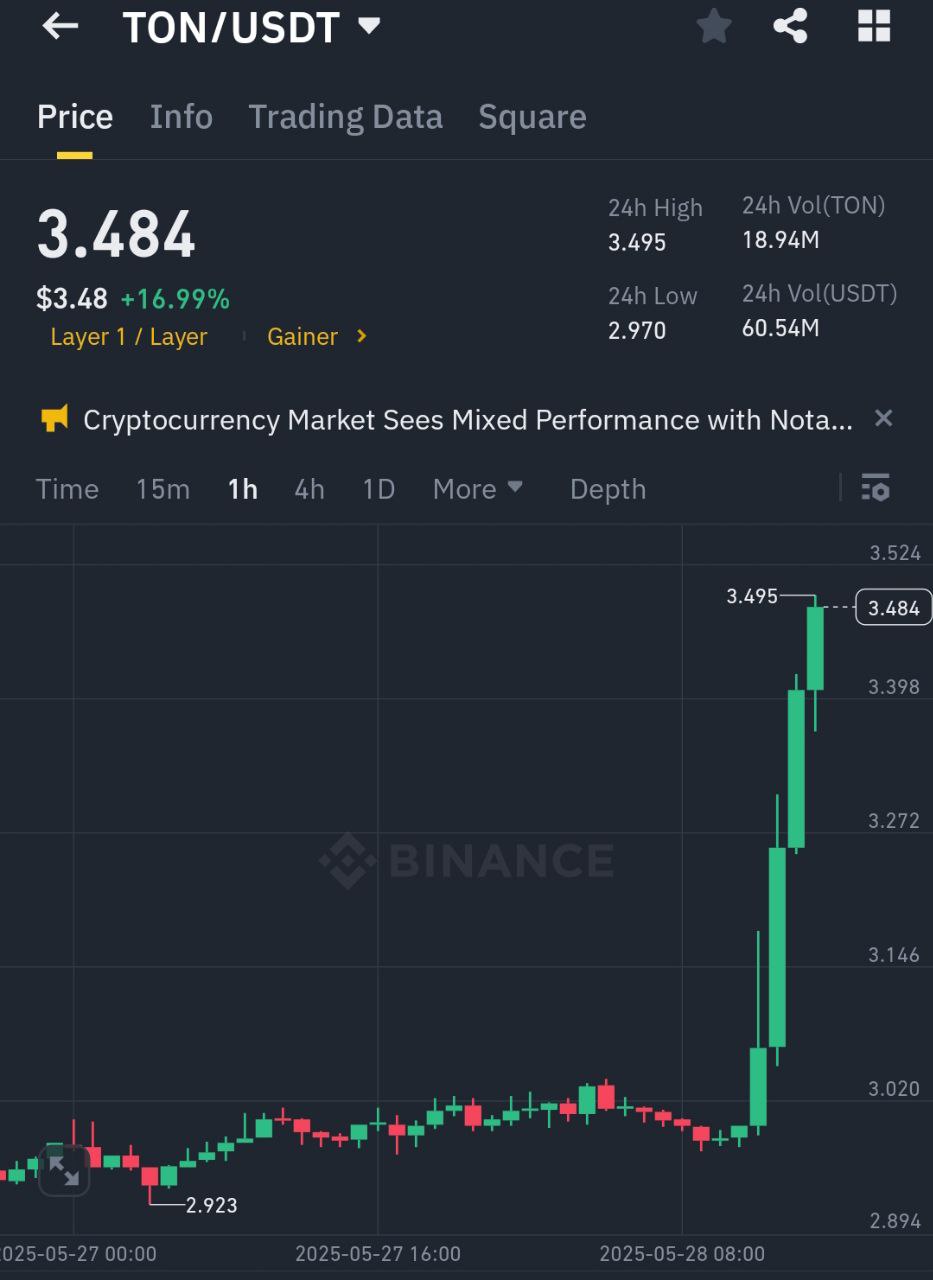The width and height of the screenshot is (933, 1280).
Task: Dismiss the news banner with X
Action: pos(883,418)
